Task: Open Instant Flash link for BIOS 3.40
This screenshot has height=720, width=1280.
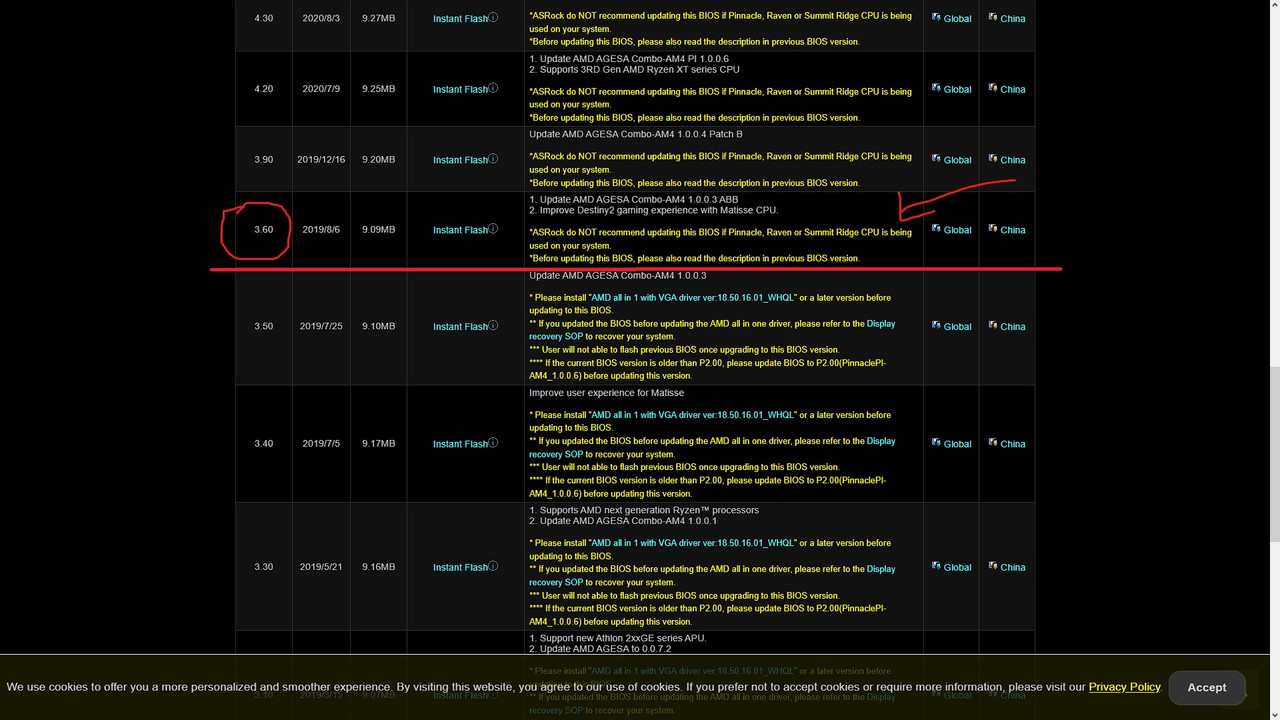Action: (x=460, y=444)
